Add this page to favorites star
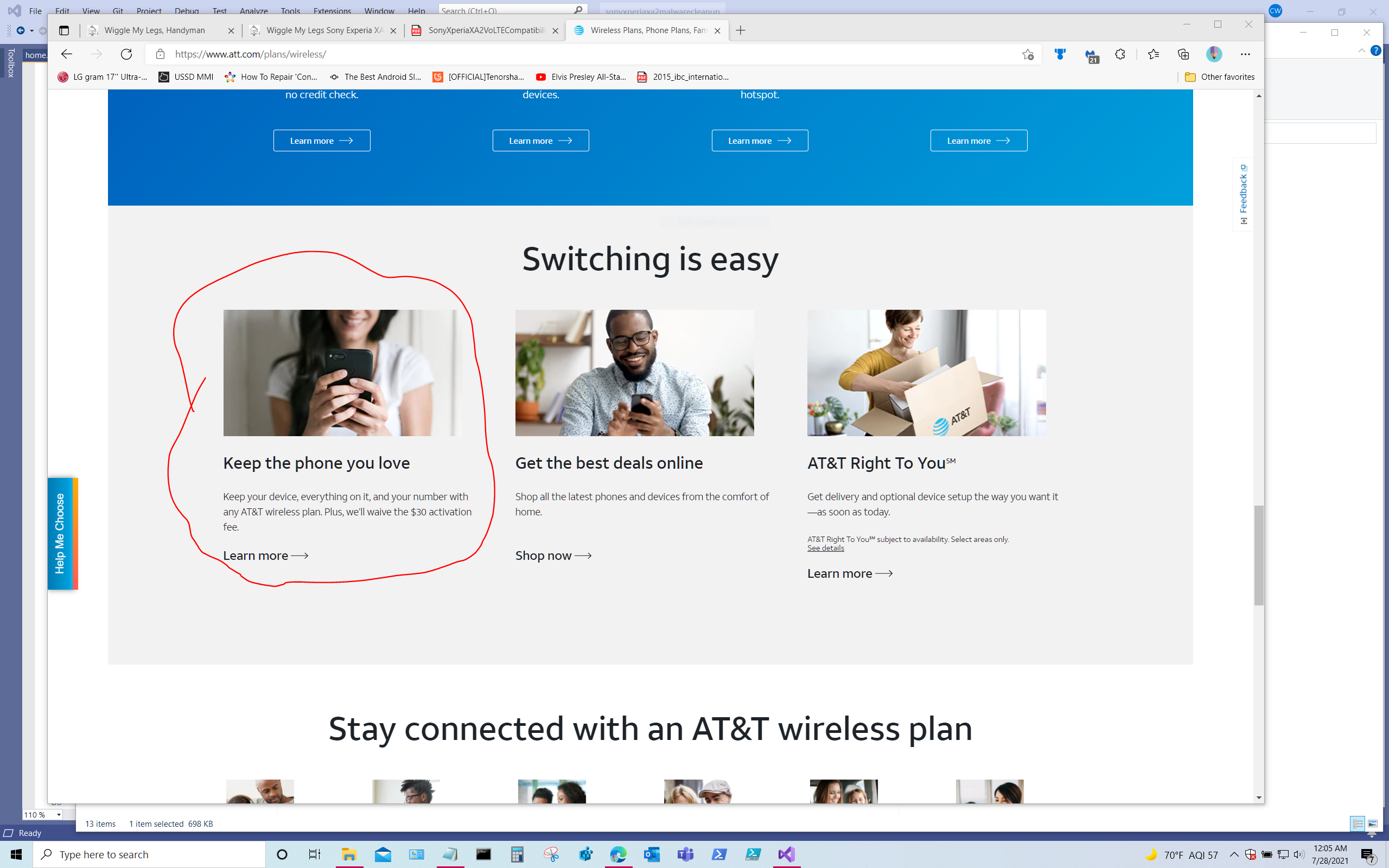Image resolution: width=1389 pixels, height=868 pixels. tap(1028, 55)
